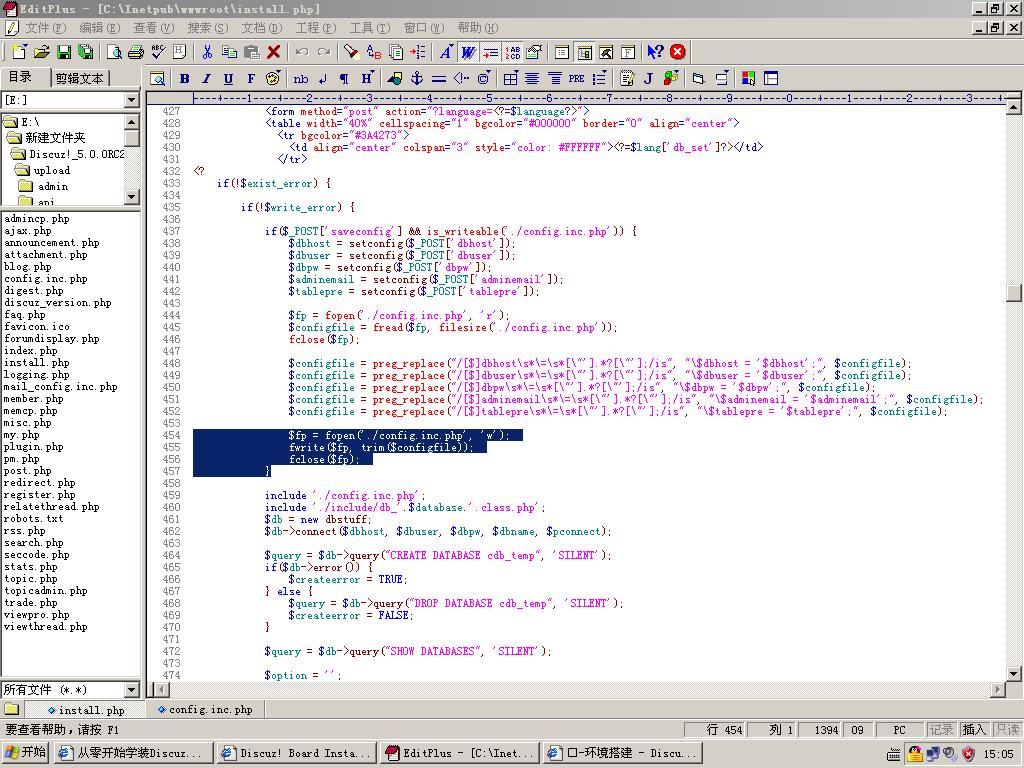Screen dimensions: 1024x768
Task: Open the file filter dropdown 所有文件
Action: click(x=131, y=690)
